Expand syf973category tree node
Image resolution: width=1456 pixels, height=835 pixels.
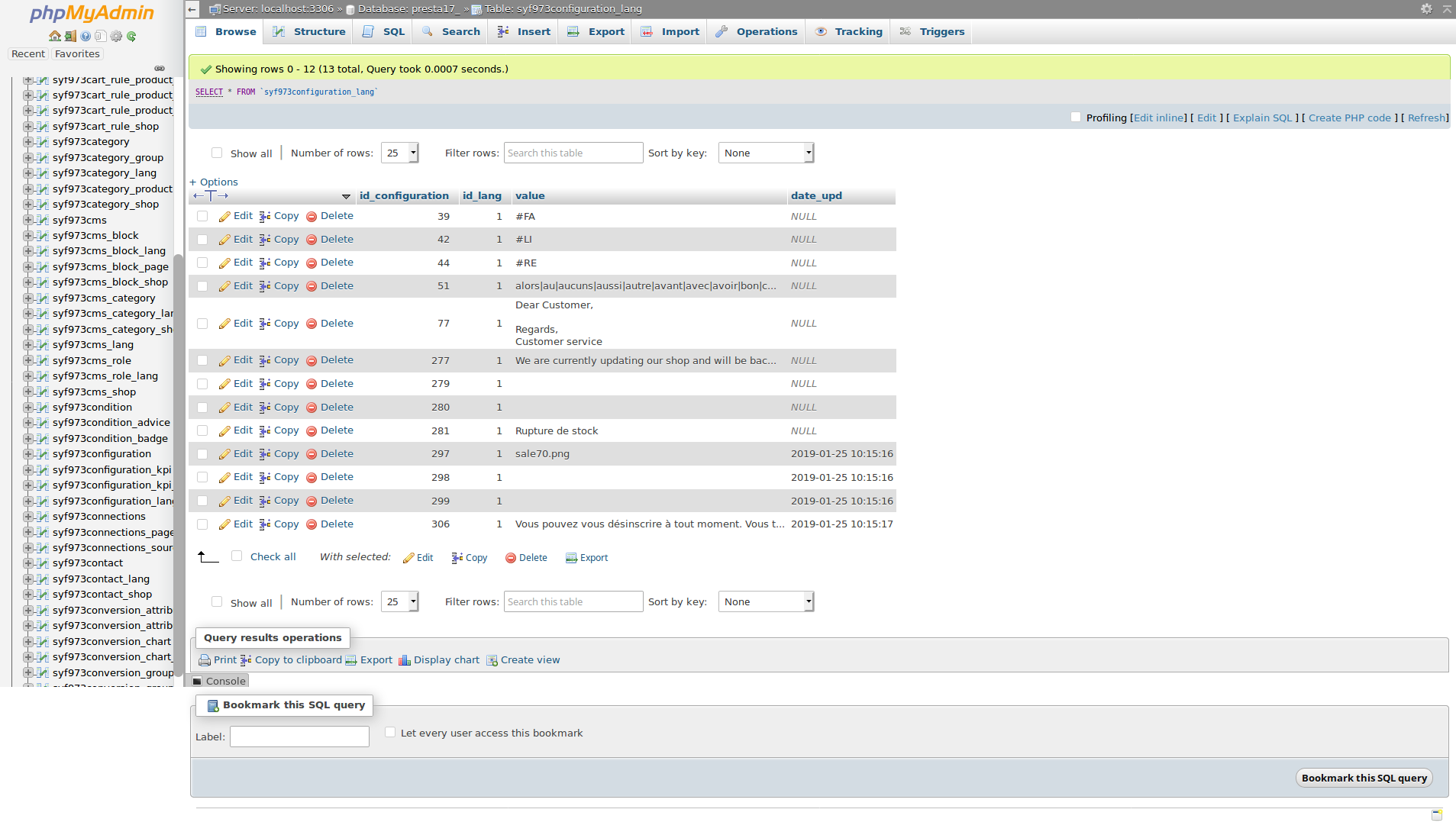click(27, 142)
